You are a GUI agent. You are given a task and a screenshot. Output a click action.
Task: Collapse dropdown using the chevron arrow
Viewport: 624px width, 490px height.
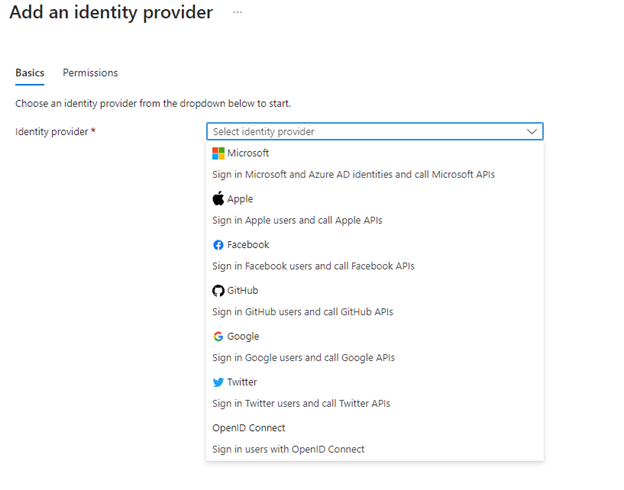pos(532,131)
